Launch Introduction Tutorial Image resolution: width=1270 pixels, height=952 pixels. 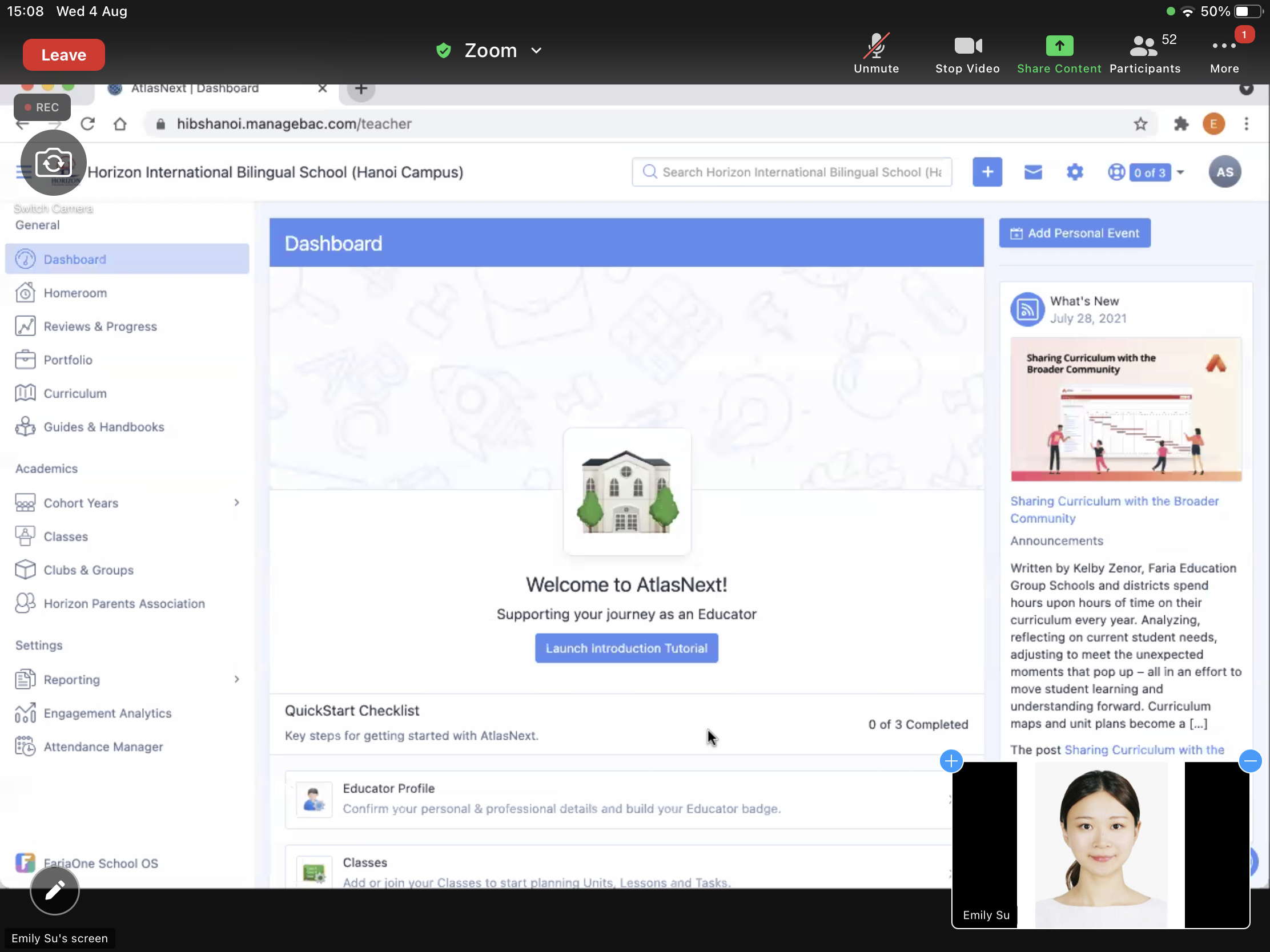click(626, 648)
